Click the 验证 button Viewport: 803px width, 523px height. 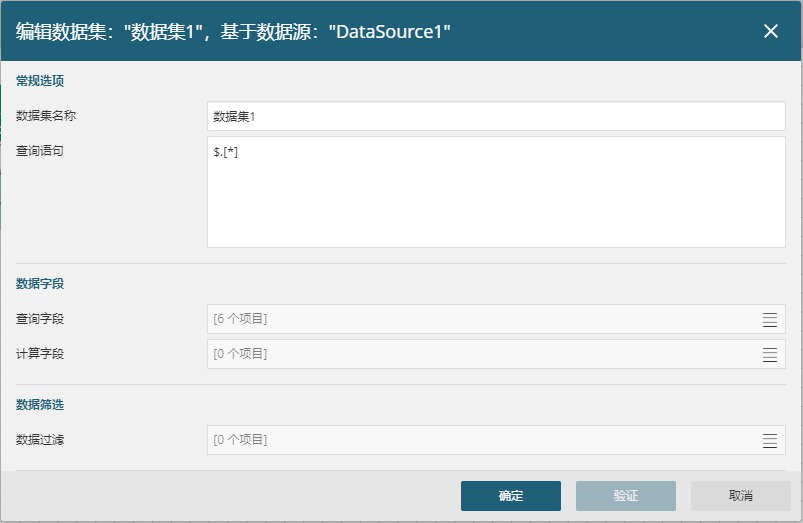[626, 495]
